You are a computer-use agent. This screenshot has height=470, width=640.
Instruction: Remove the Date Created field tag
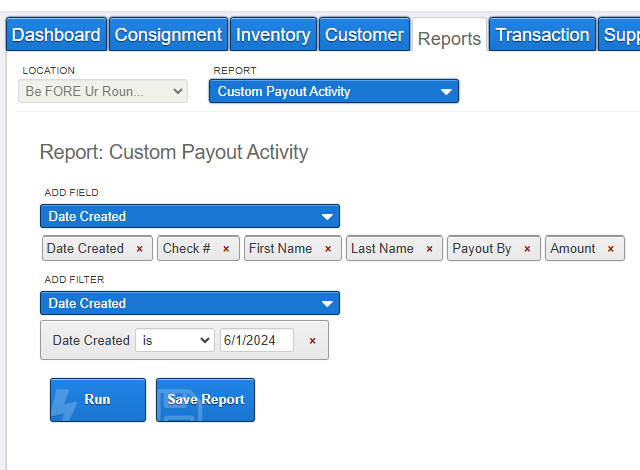pos(140,249)
